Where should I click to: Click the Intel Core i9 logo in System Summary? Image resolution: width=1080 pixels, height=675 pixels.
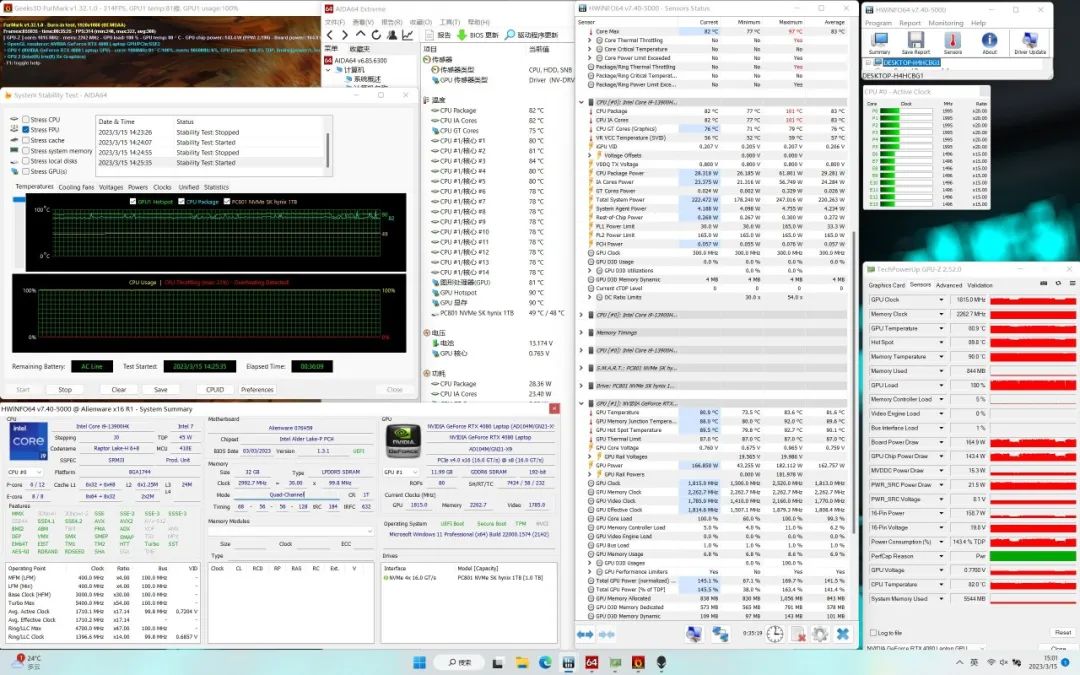pyautogui.click(x=28, y=442)
